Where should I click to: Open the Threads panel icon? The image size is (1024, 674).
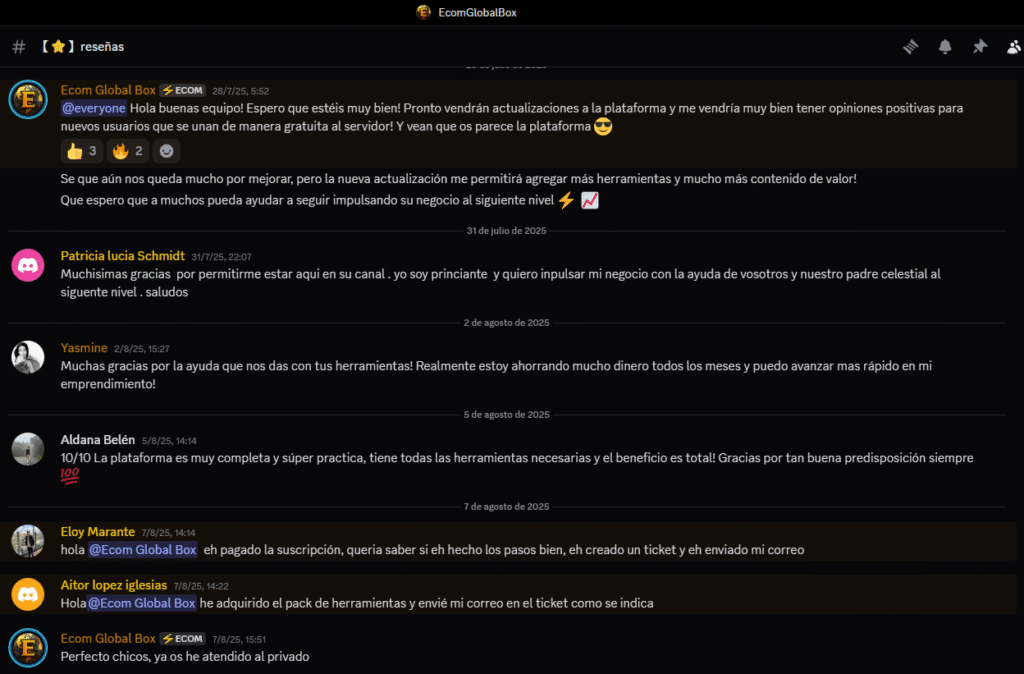910,47
